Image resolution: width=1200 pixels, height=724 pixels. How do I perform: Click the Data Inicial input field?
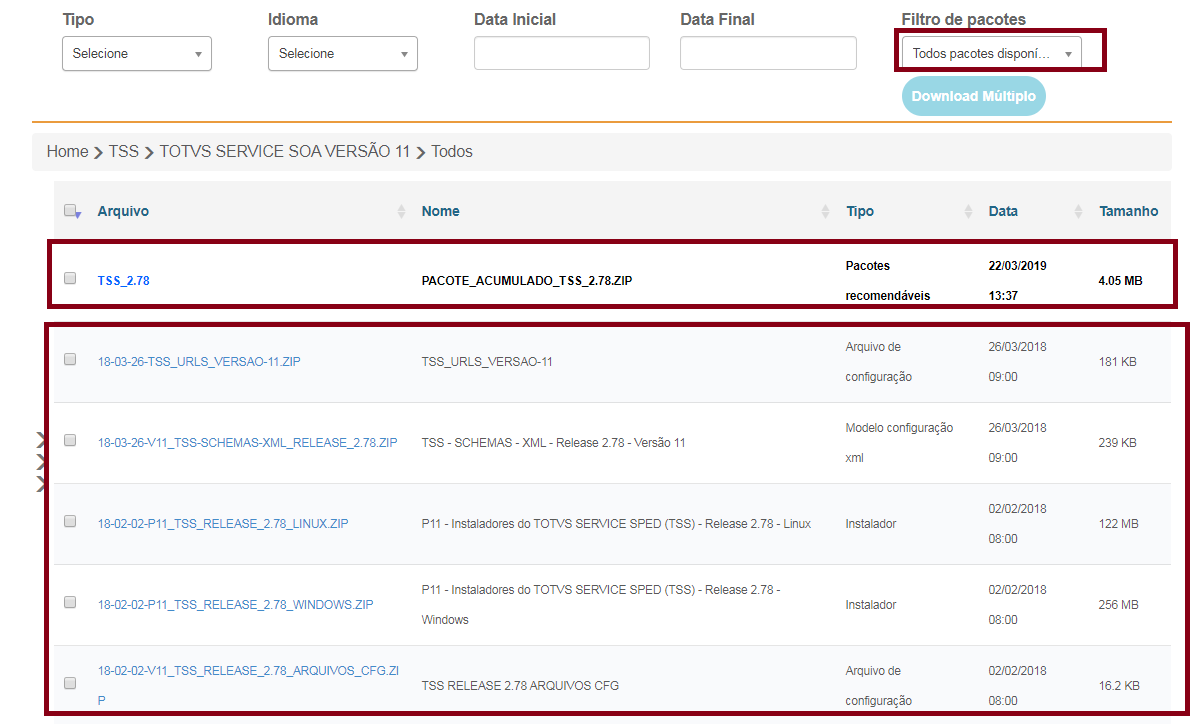click(562, 54)
